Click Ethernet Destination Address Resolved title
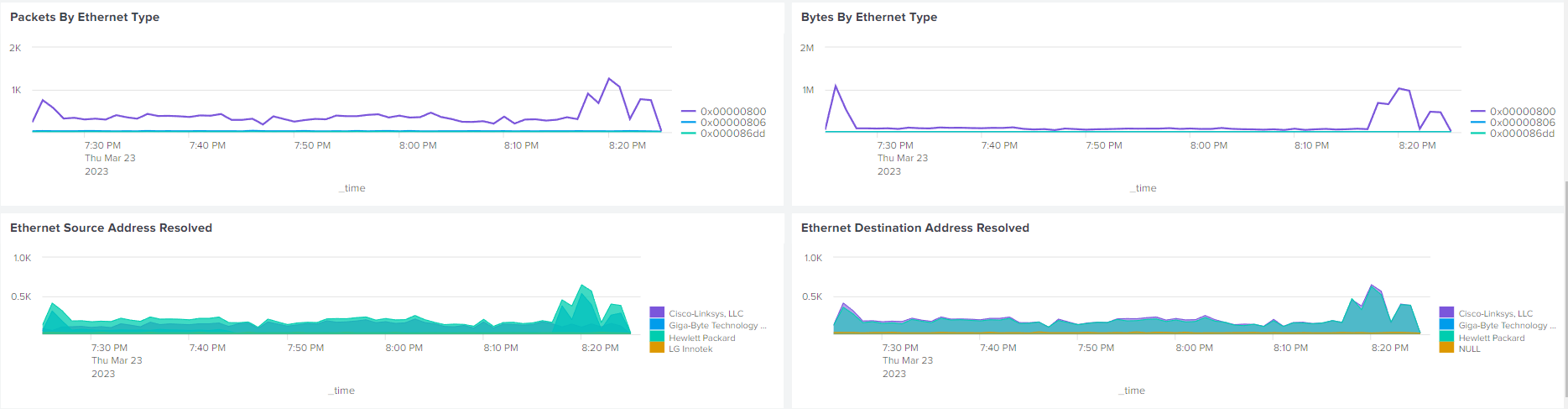The image size is (1568, 409). pos(915,228)
